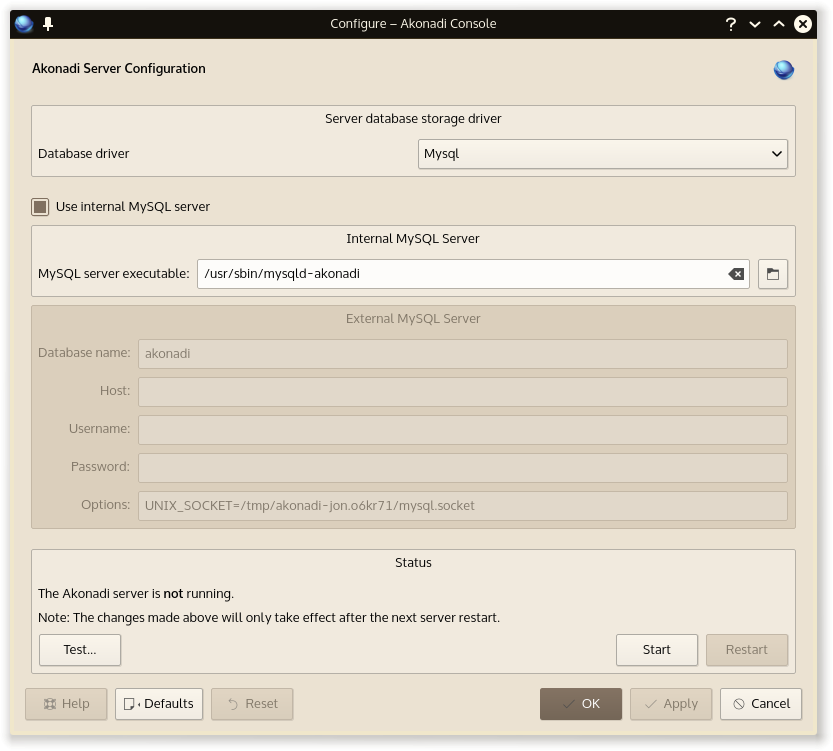Image resolution: width=833 pixels, height=751 pixels.
Task: Click the Host input field
Action: [x=462, y=392]
